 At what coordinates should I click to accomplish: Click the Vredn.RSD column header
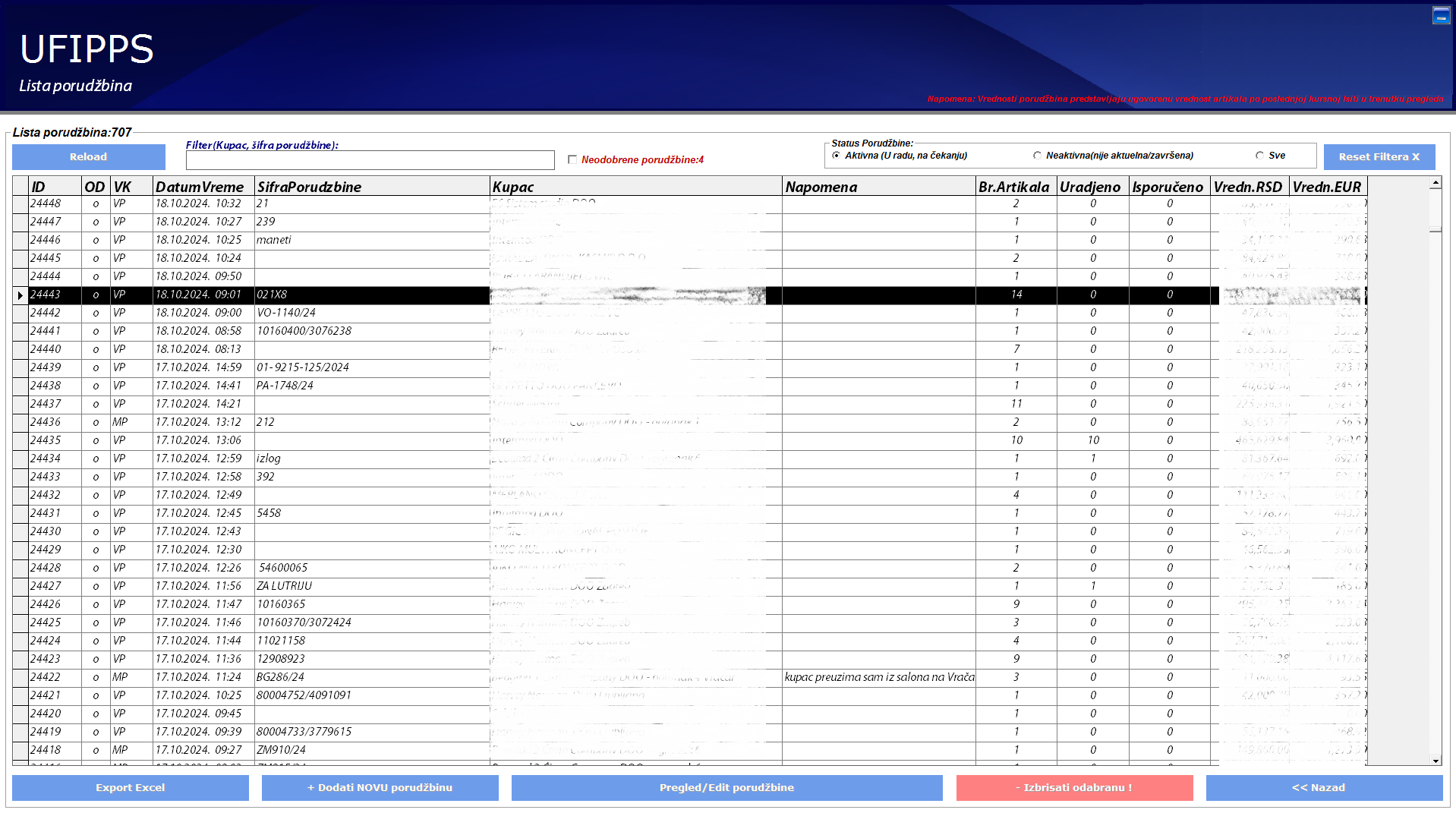coord(1250,187)
